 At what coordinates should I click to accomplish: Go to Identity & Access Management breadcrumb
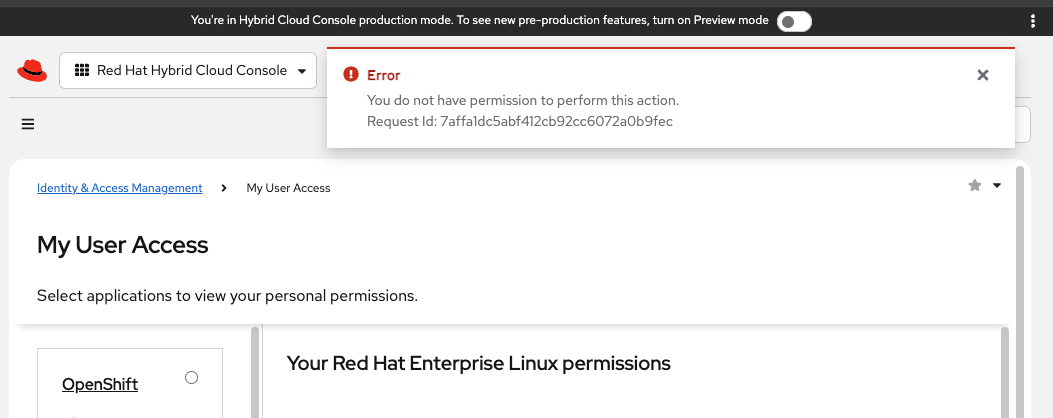click(x=119, y=188)
